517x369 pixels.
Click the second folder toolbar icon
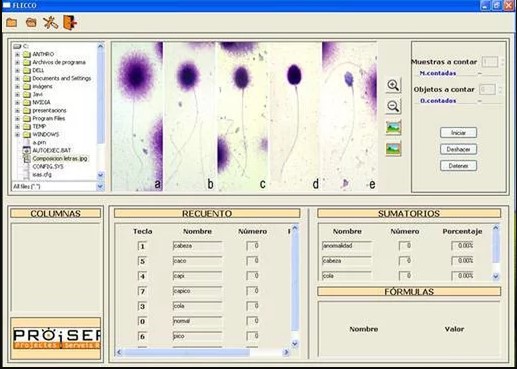31,23
